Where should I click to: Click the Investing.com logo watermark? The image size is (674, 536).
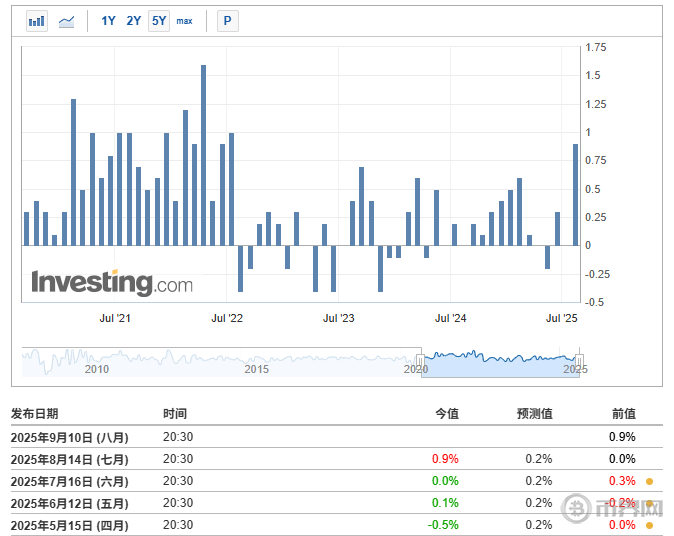(112, 282)
